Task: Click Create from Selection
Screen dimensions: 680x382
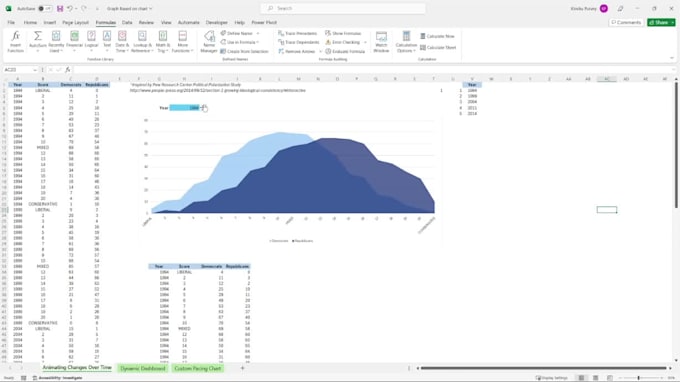Action: [x=244, y=52]
